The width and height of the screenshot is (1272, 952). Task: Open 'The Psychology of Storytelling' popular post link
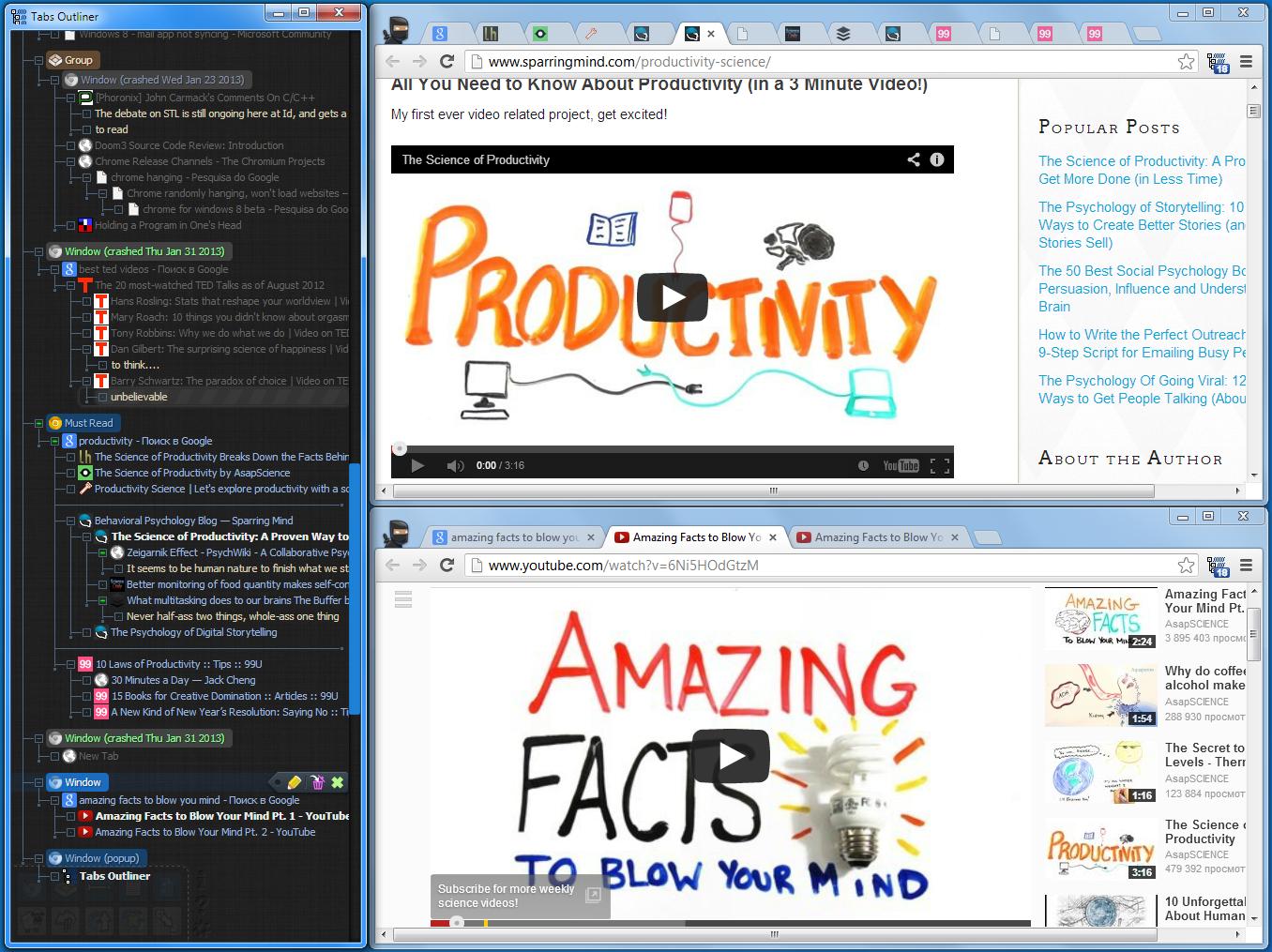1142,224
